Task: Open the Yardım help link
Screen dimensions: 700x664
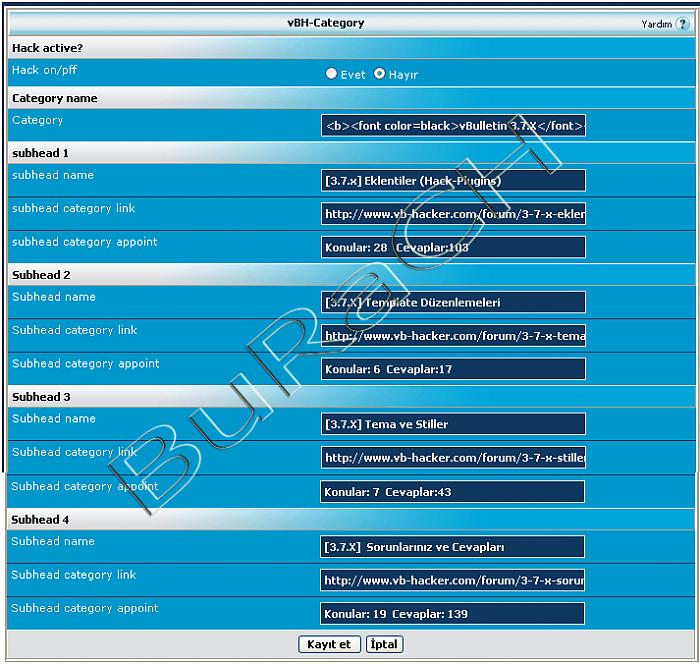Action: coord(656,24)
